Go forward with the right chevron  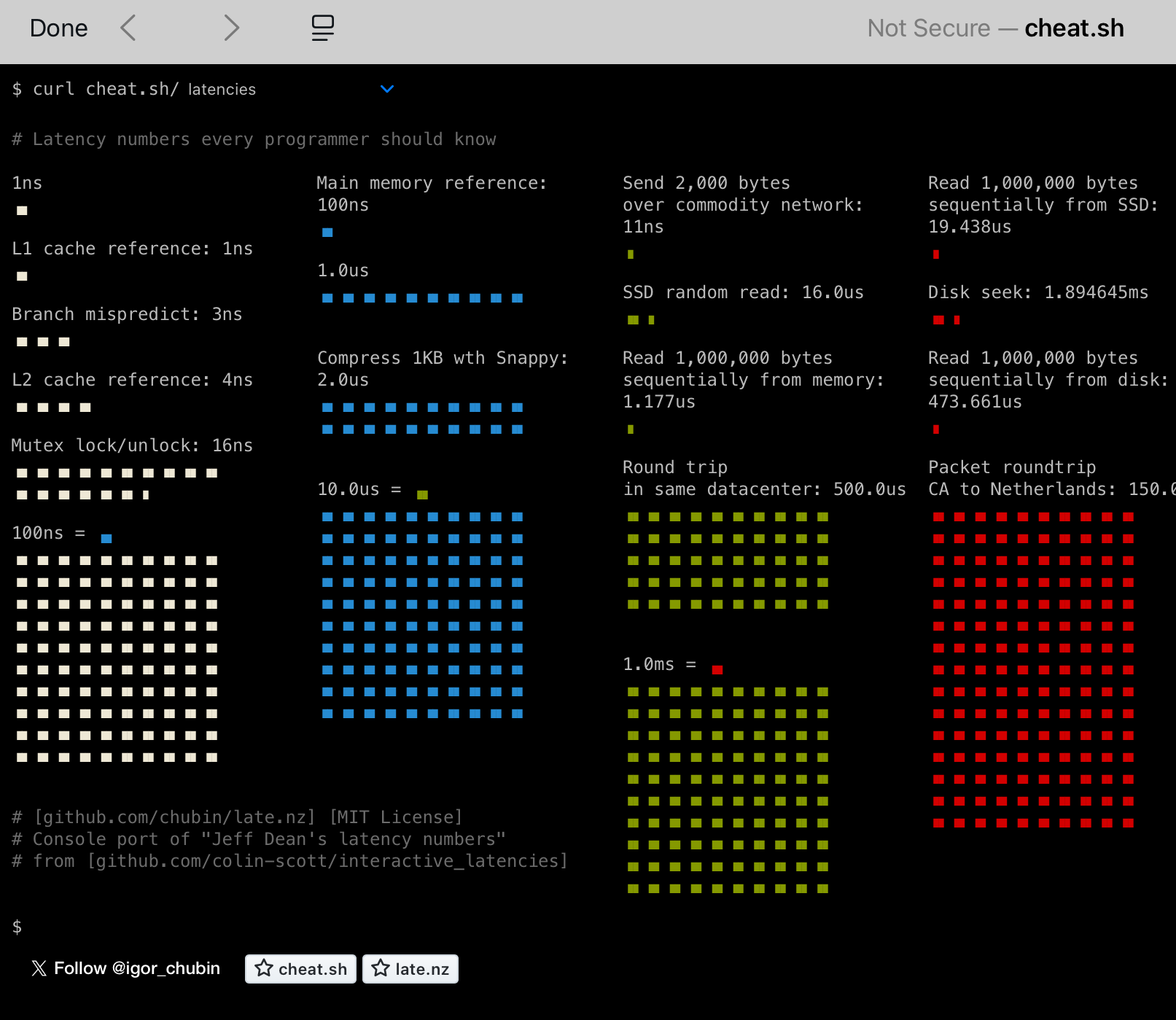click(x=231, y=28)
